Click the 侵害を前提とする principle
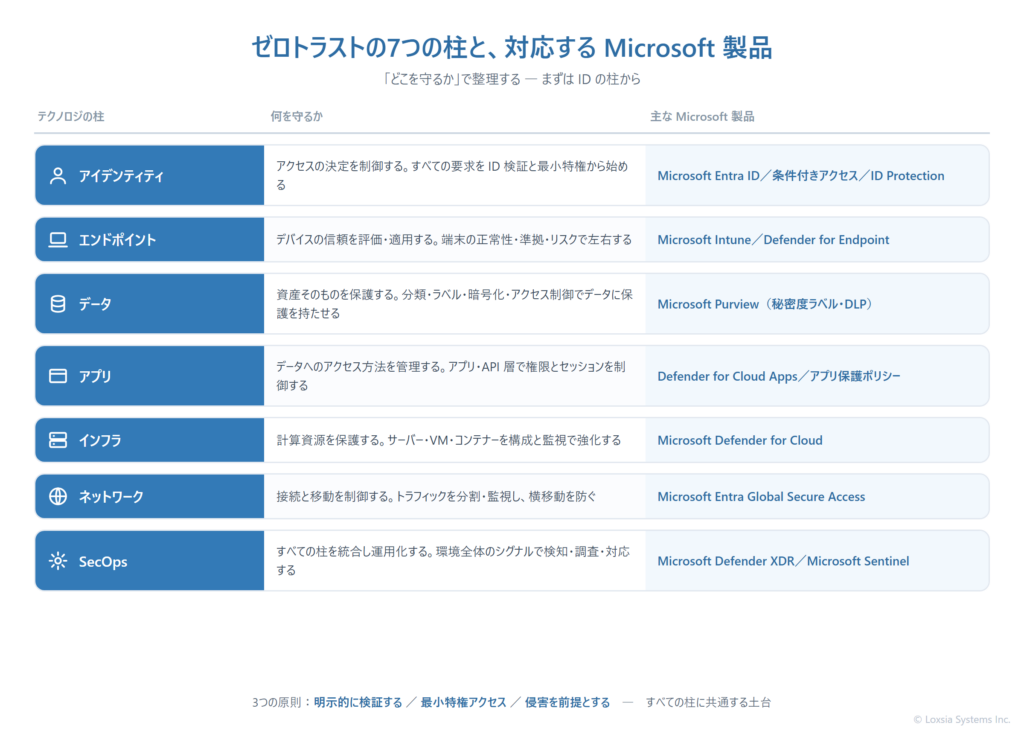The image size is (1024, 734). [x=568, y=703]
